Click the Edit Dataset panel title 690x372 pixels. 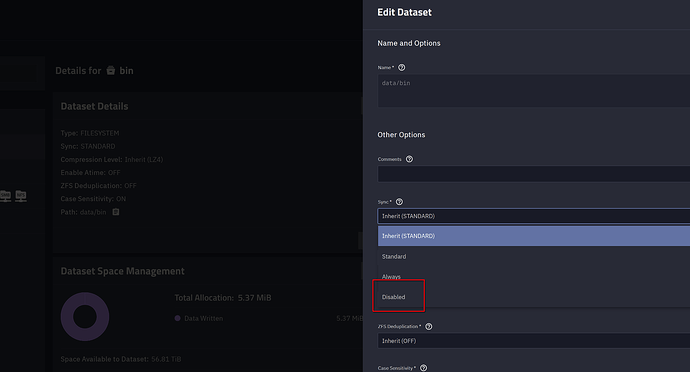point(404,12)
